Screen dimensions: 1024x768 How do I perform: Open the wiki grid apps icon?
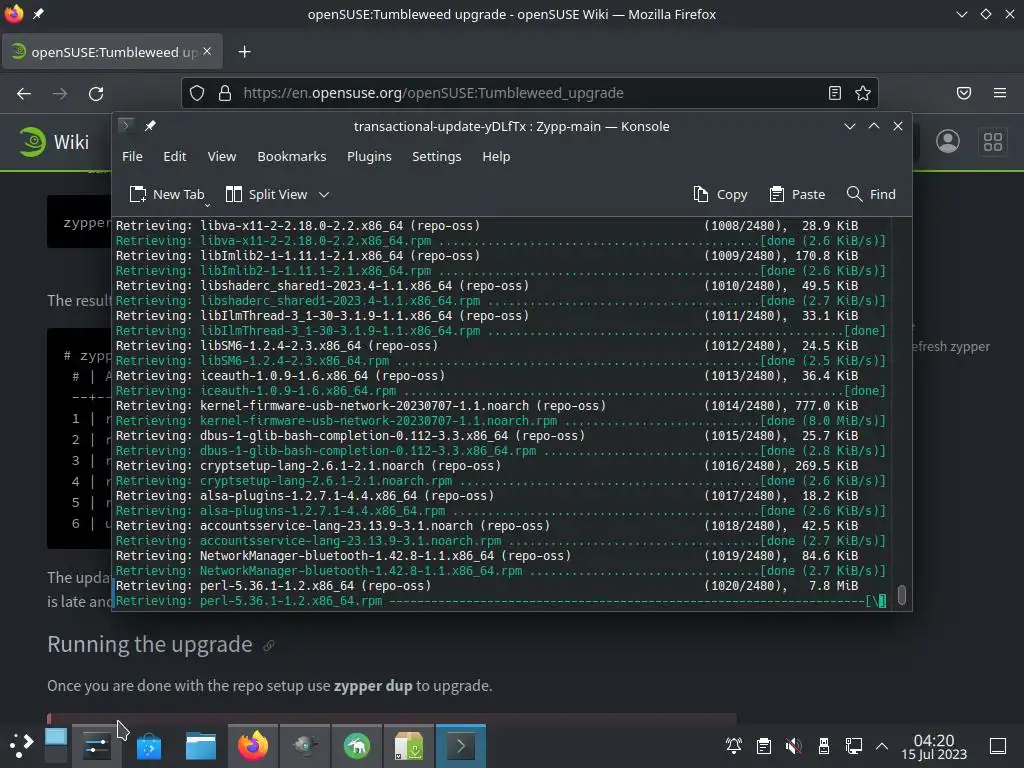tap(993, 142)
